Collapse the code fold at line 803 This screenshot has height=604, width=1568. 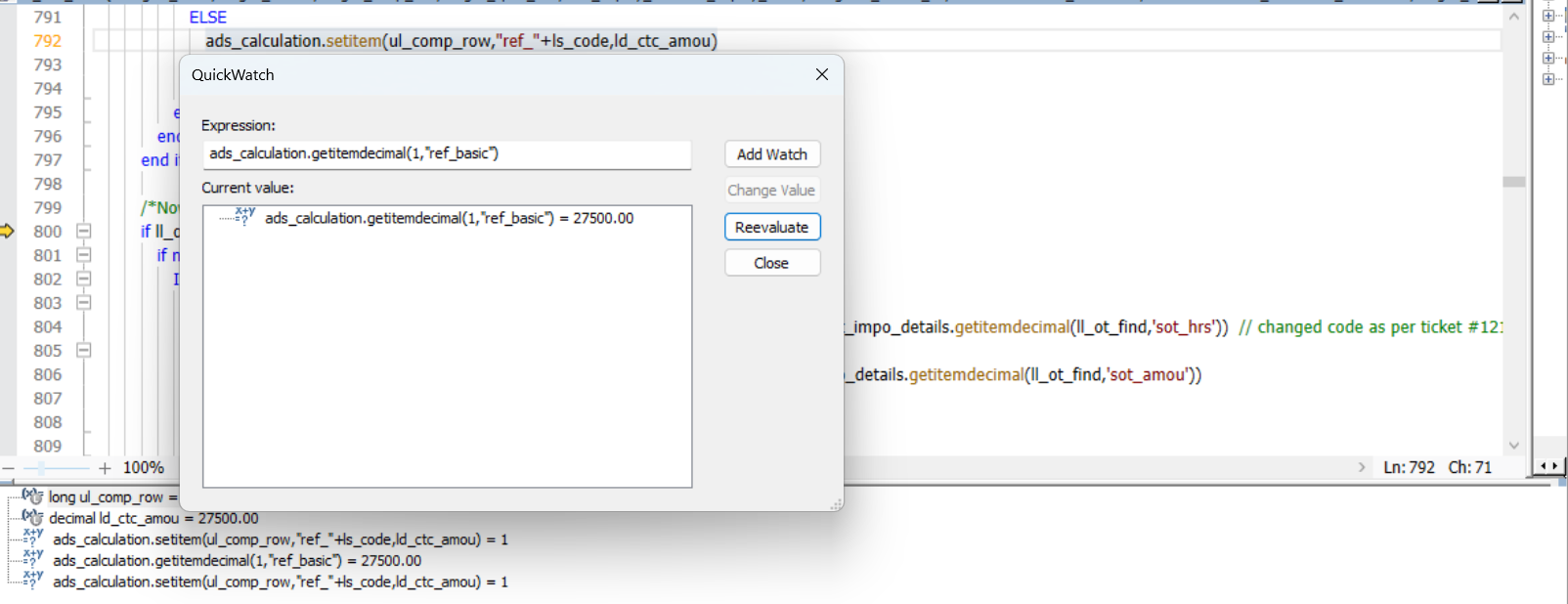tap(84, 303)
